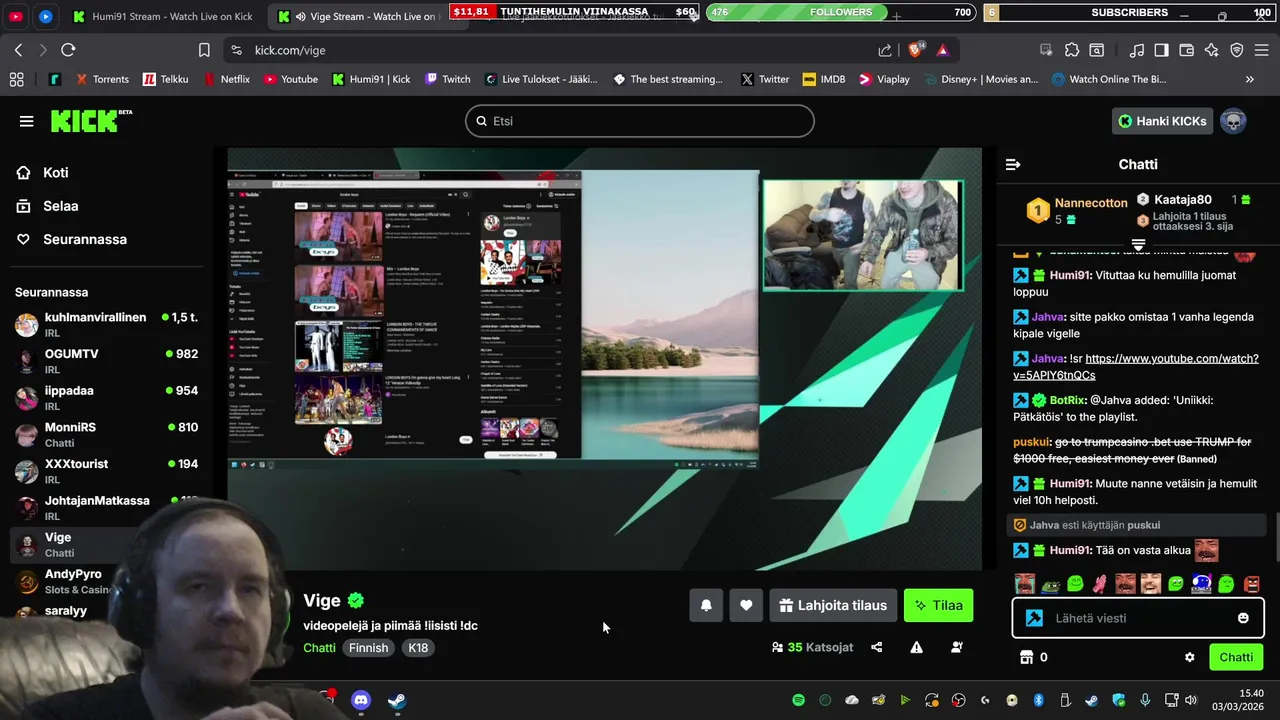Open Selaa in the sidebar
The height and width of the screenshot is (720, 1280).
pyautogui.click(x=47, y=206)
